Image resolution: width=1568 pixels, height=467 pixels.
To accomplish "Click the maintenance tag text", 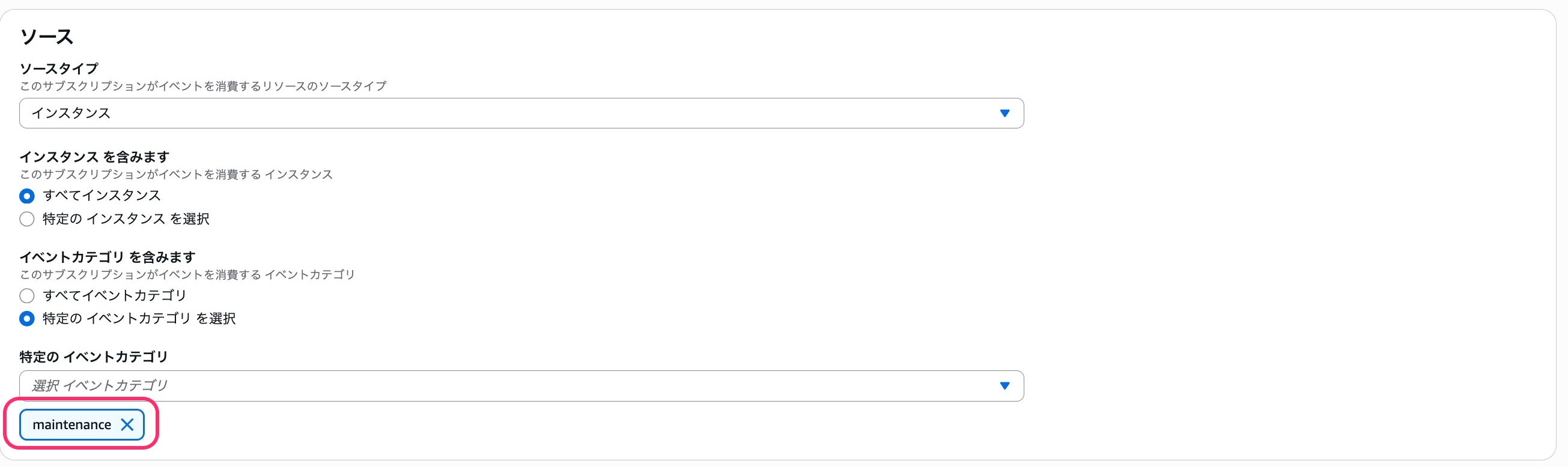I will [x=72, y=424].
